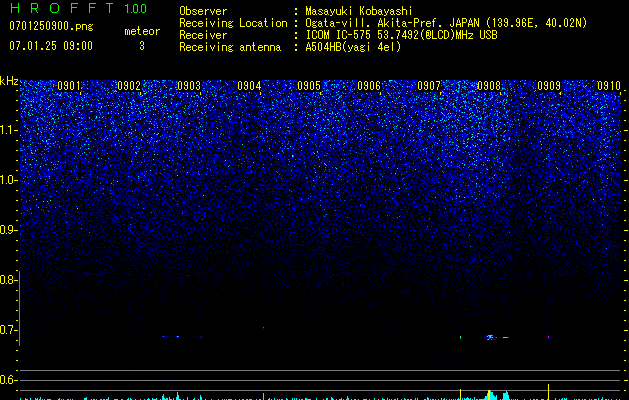Click the 0909 time marker
Viewport: 629px width, 400px height.
point(549,86)
